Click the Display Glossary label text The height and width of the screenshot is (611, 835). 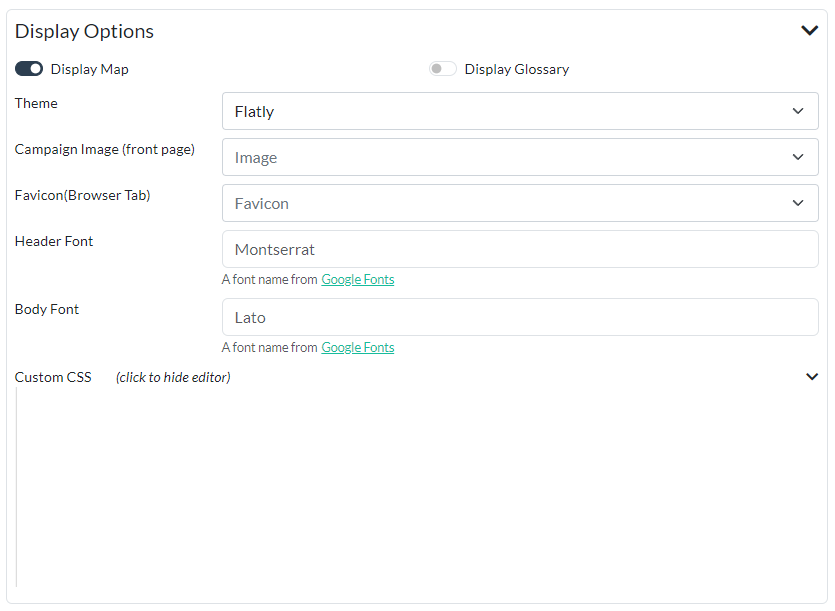(516, 69)
